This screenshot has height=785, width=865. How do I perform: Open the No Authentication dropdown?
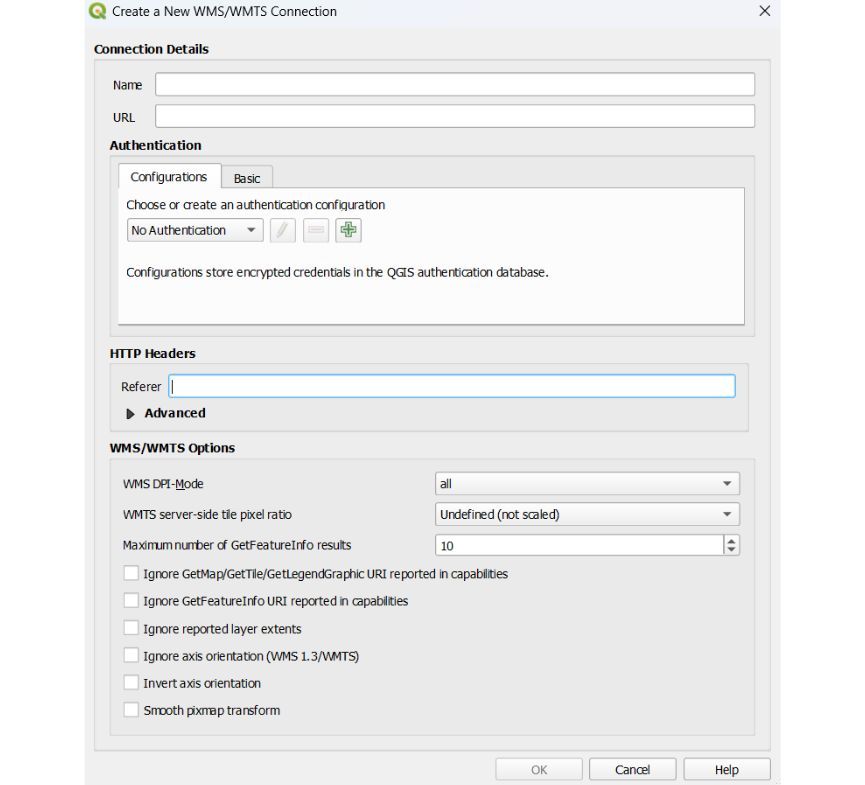pos(195,230)
